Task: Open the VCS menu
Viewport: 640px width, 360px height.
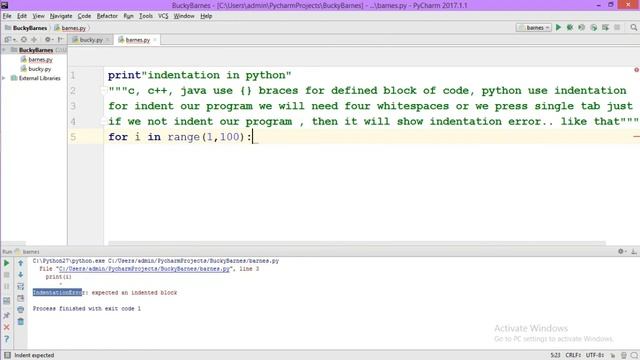Action: [163, 16]
